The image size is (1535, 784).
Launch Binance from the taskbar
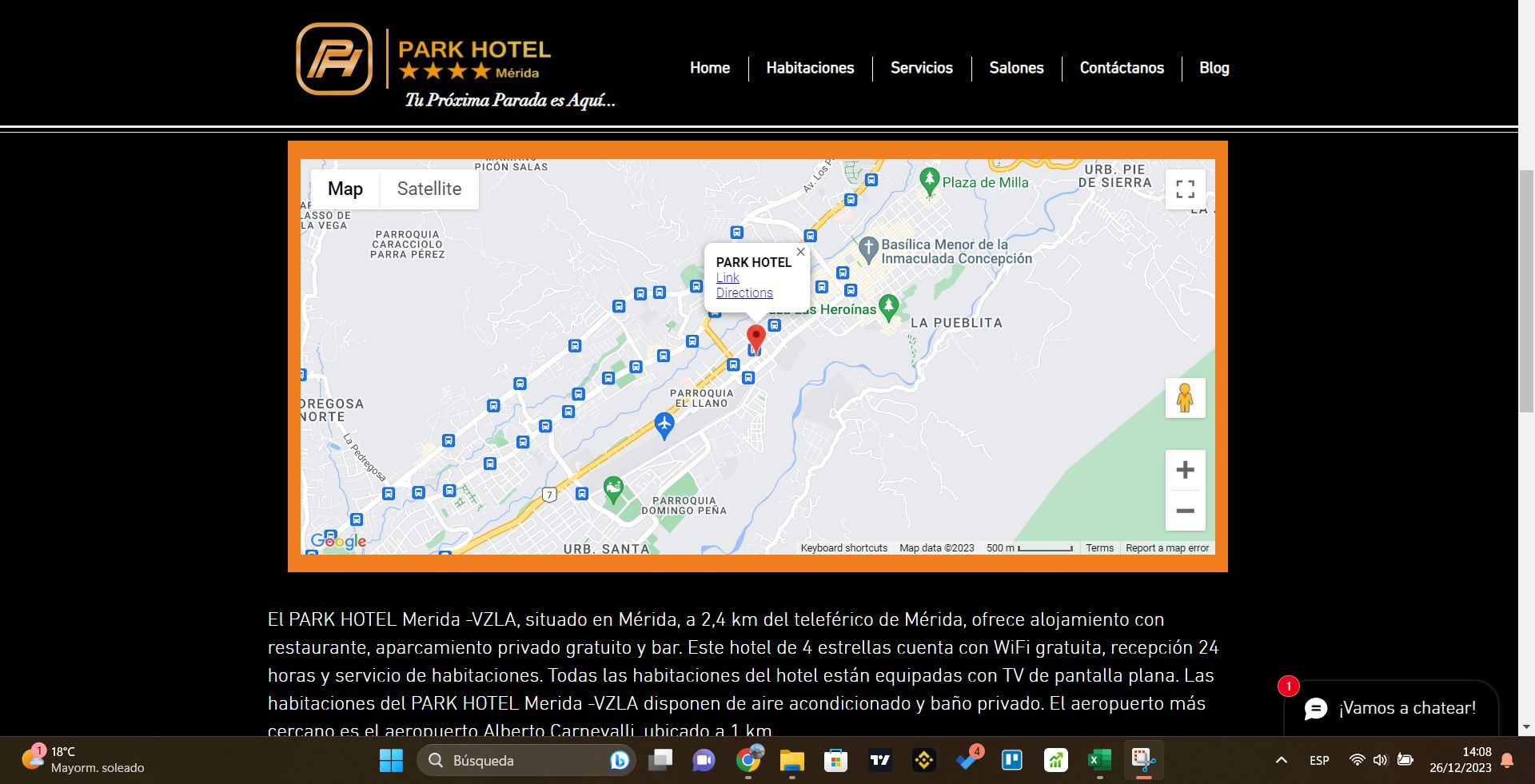[923, 760]
